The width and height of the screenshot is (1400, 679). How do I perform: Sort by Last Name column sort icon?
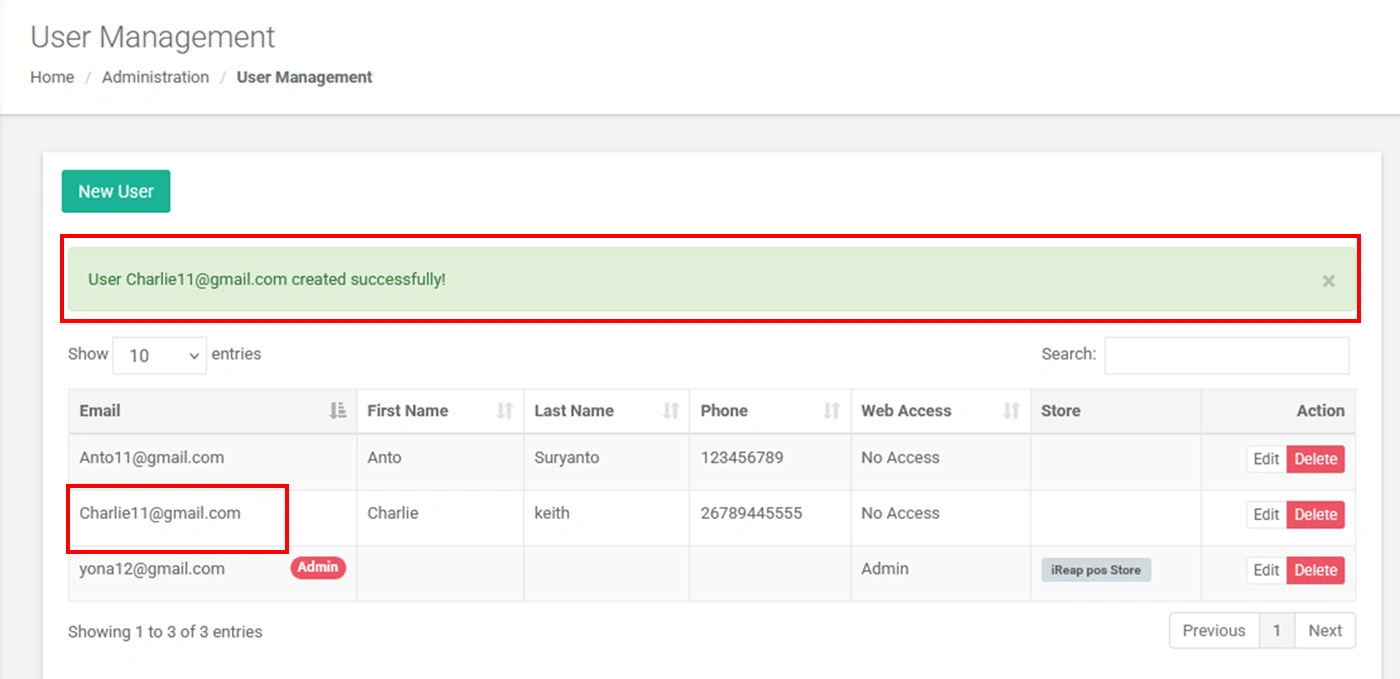(x=671, y=410)
